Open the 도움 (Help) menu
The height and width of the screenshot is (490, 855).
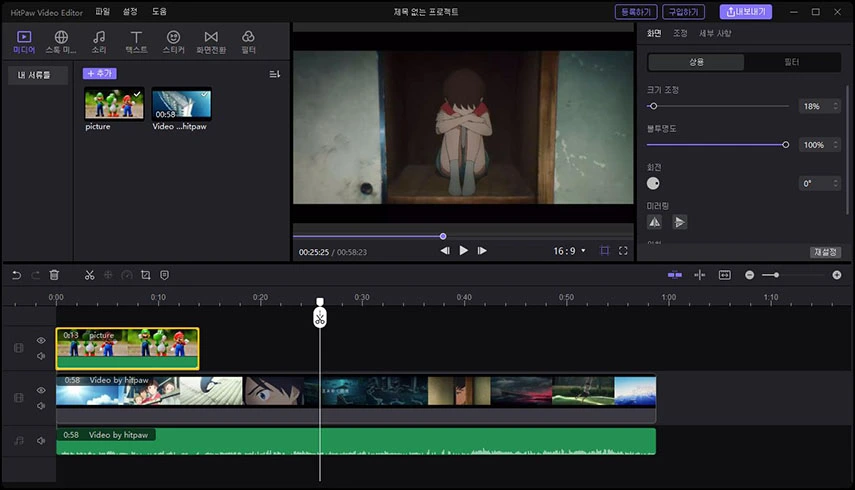159,11
